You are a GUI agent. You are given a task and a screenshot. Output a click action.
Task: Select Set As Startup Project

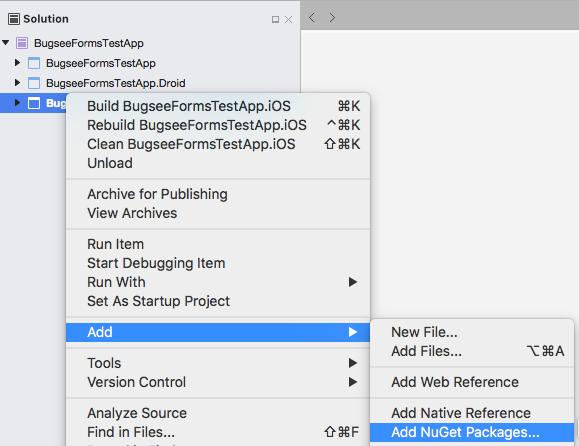click(218, 301)
